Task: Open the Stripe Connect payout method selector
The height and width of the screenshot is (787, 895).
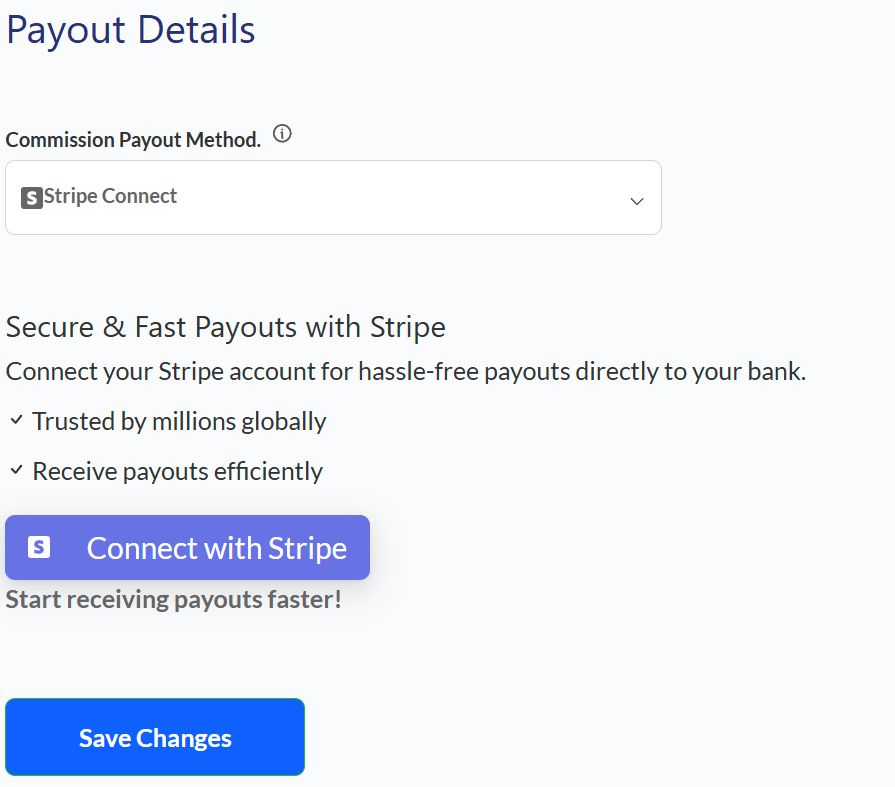Action: [333, 197]
